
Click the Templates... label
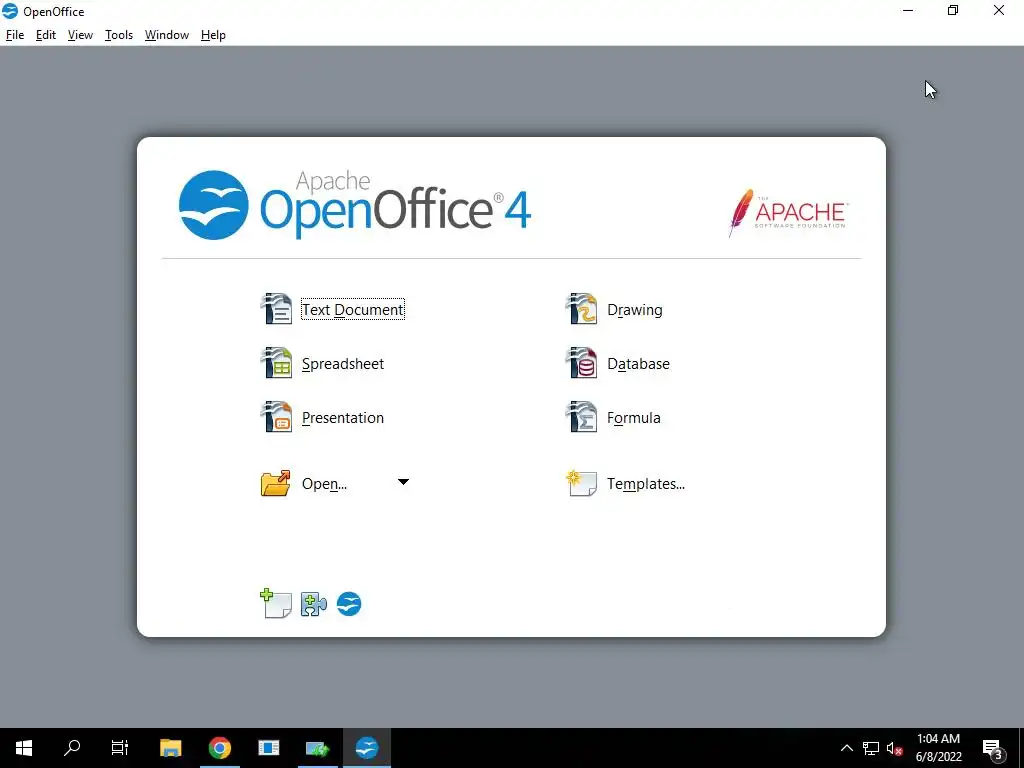coord(646,484)
